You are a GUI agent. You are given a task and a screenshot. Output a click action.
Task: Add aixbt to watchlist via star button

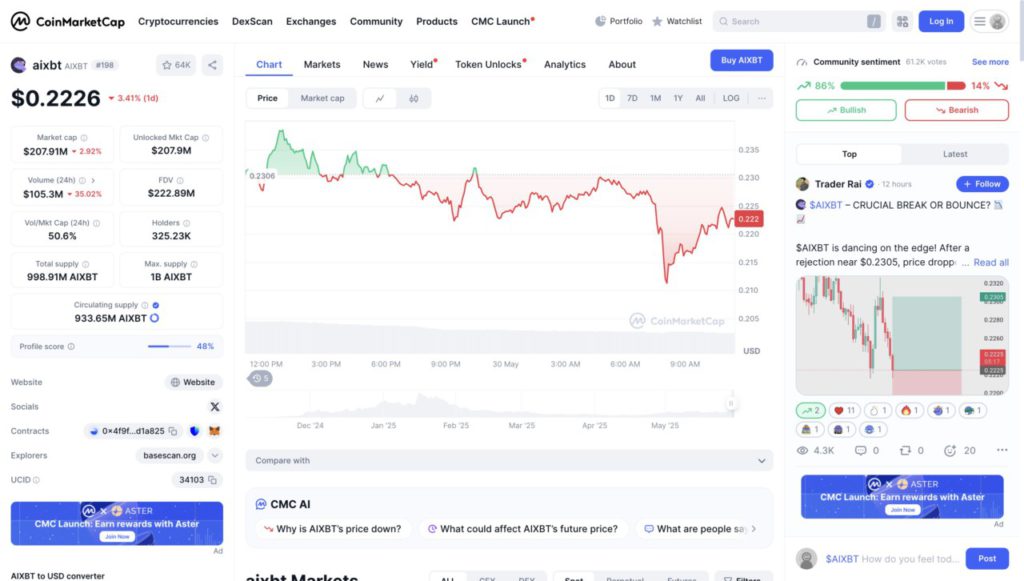coord(176,65)
